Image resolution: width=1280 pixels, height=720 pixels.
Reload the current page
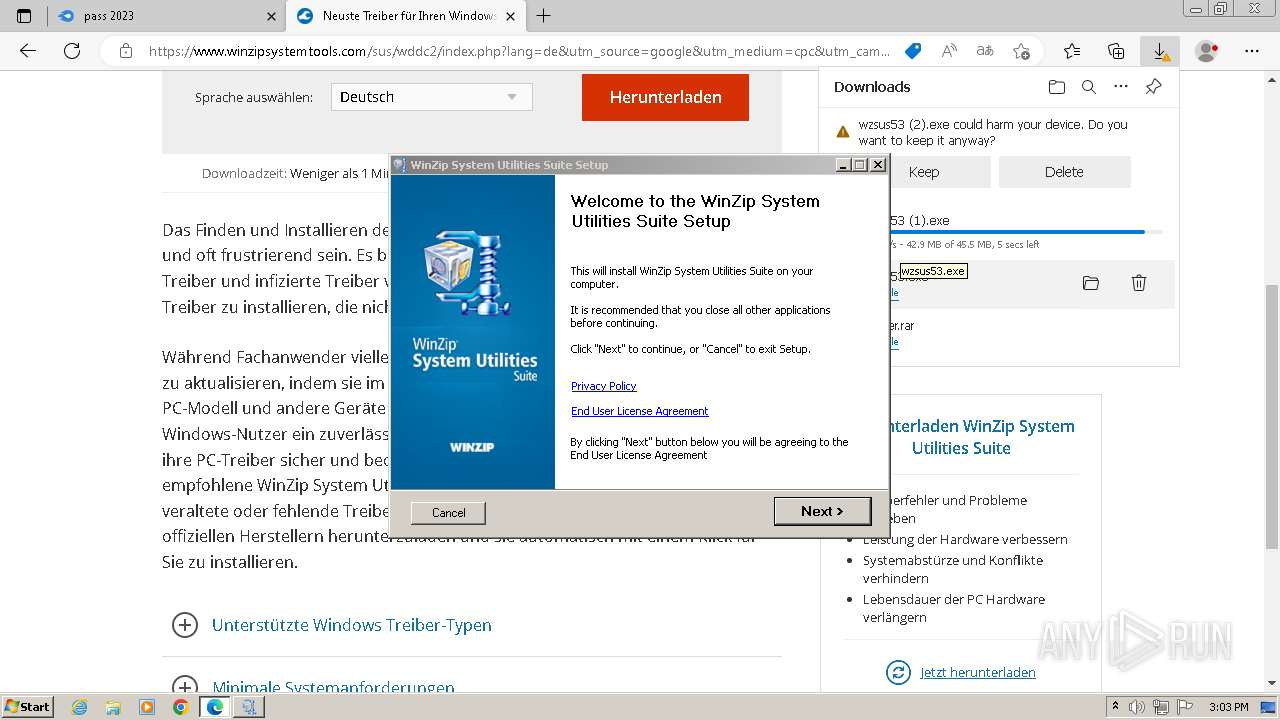[x=72, y=51]
